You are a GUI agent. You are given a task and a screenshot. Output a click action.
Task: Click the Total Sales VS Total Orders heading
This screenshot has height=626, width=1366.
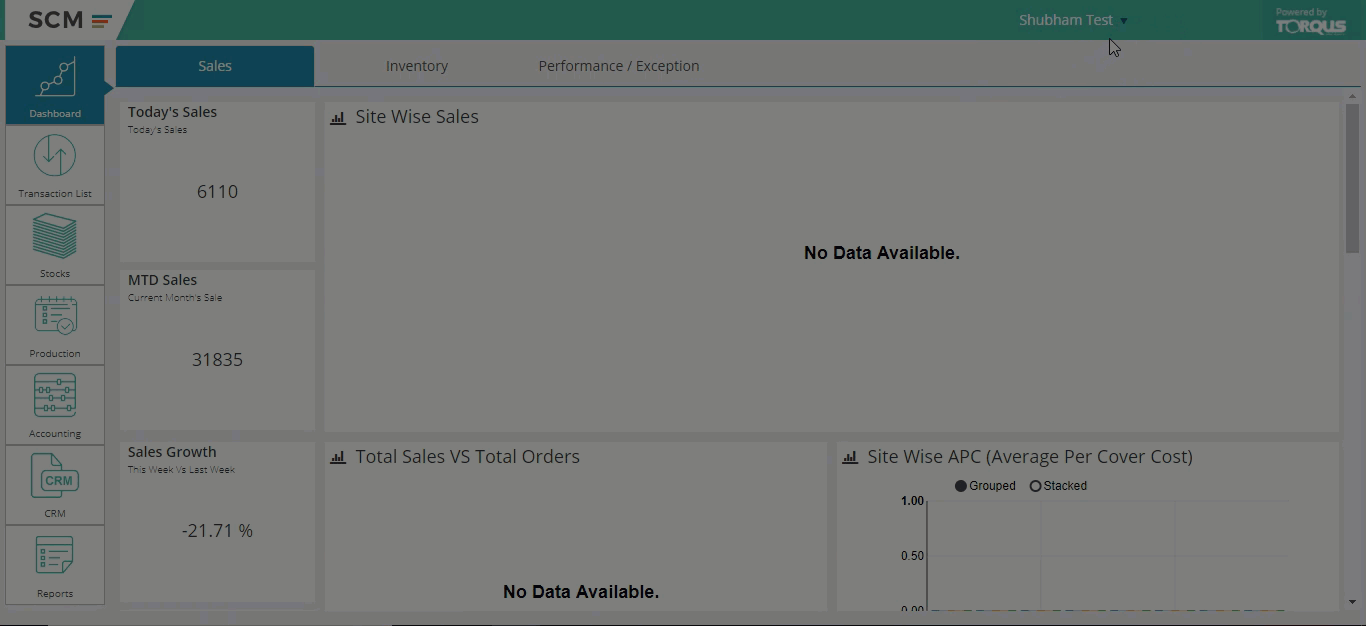click(467, 457)
